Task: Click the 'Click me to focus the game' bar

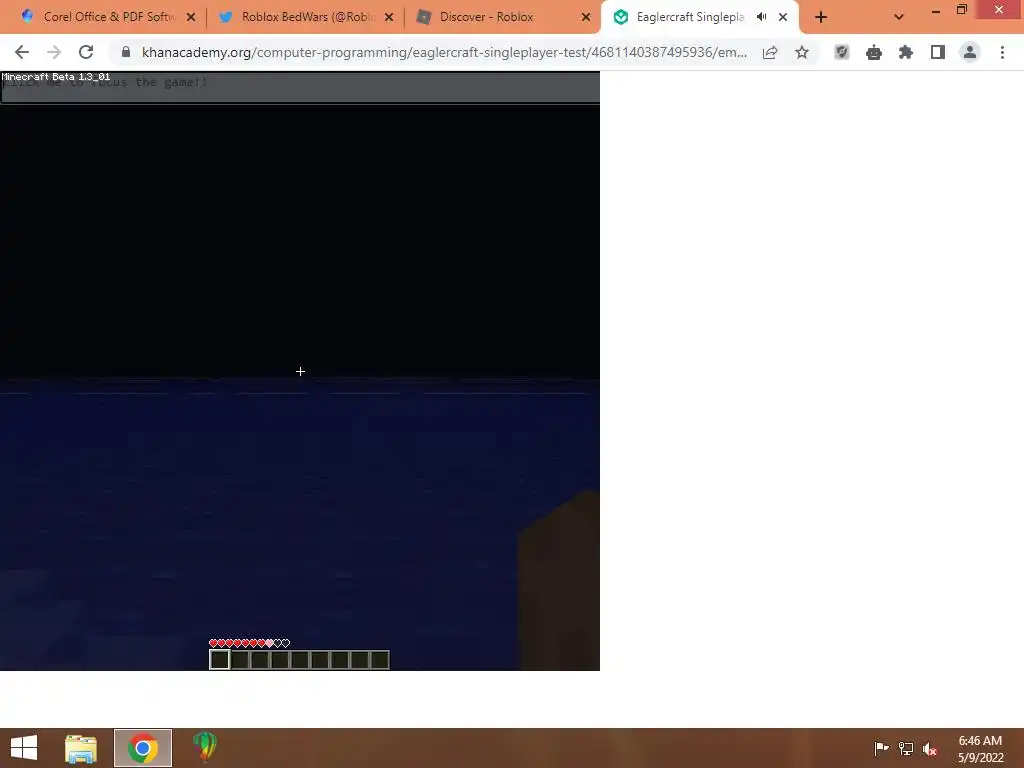Action: (300, 88)
